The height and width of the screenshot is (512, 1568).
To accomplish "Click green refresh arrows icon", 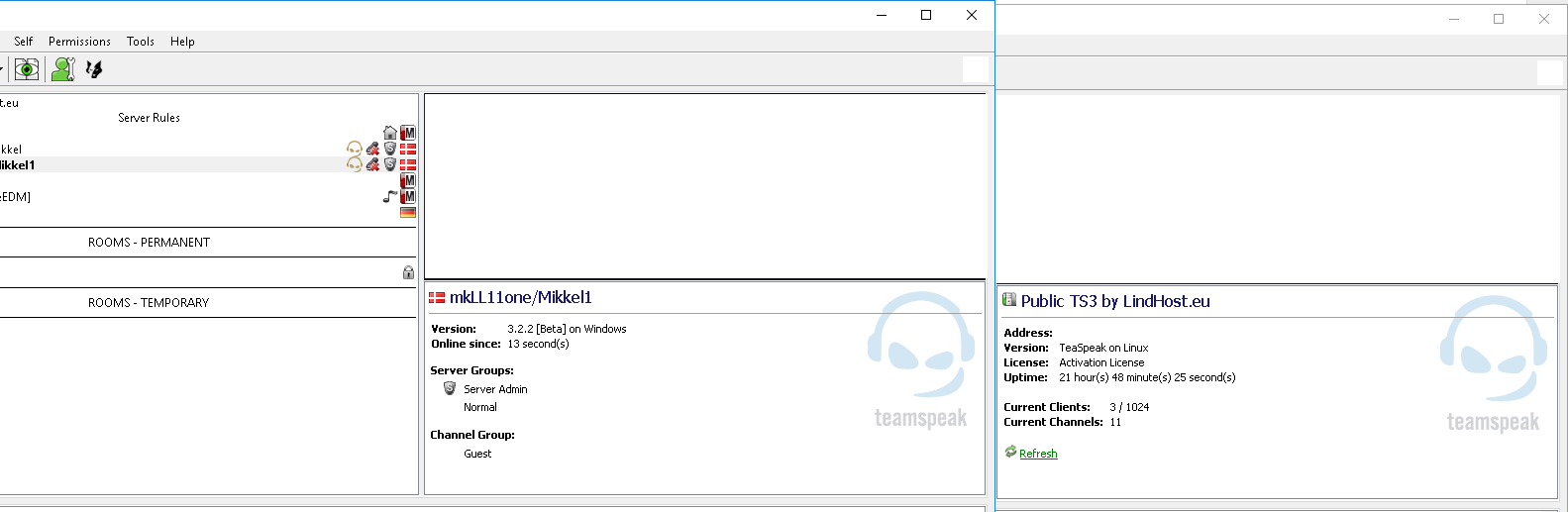I will pos(1010,452).
